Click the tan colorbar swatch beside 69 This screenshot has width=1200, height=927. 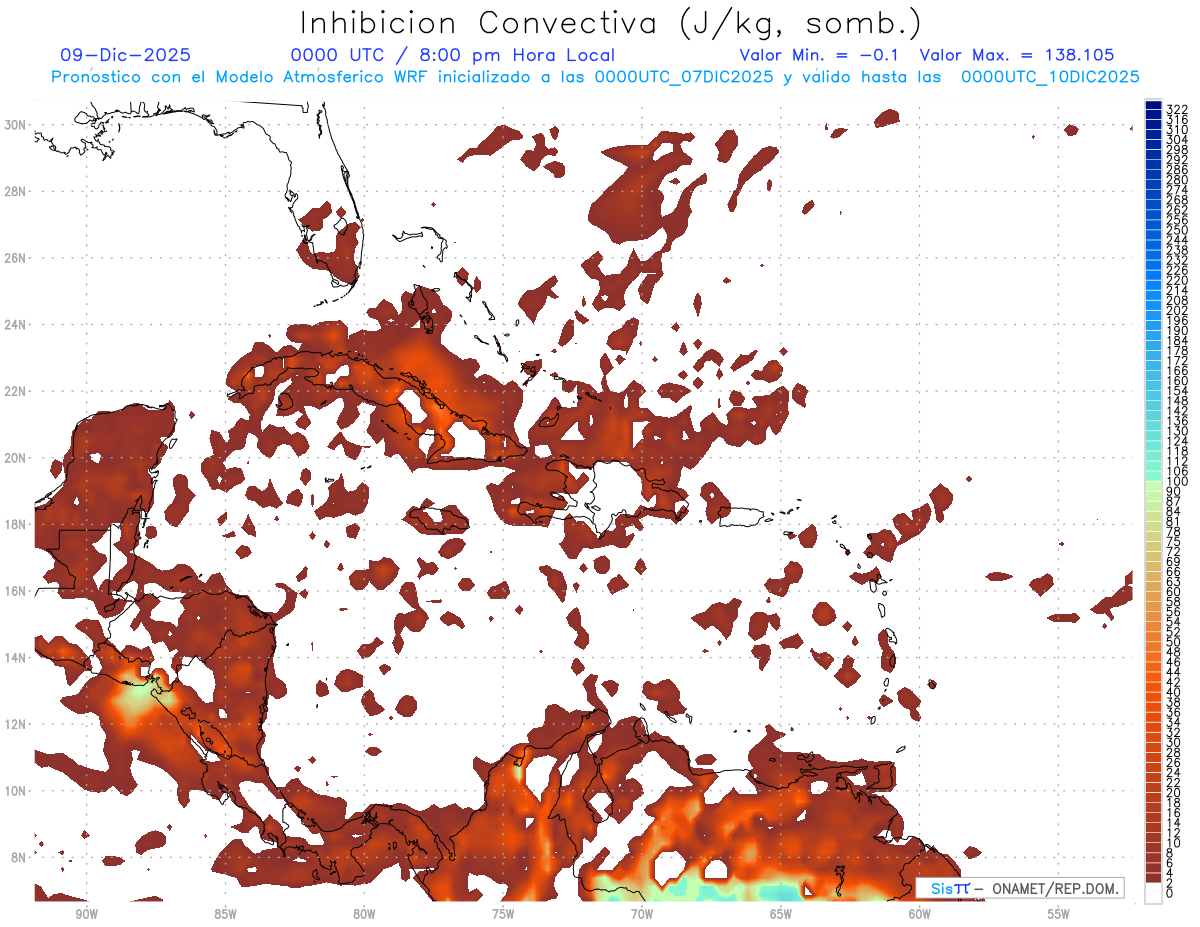(1154, 556)
